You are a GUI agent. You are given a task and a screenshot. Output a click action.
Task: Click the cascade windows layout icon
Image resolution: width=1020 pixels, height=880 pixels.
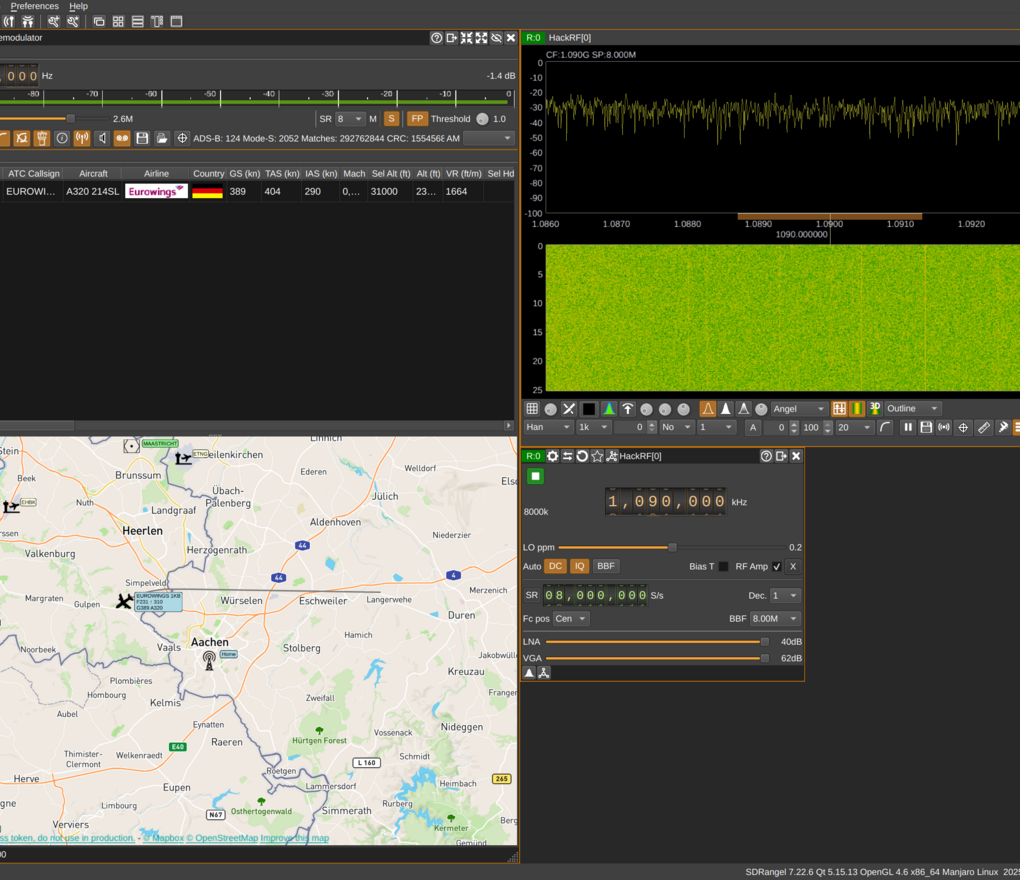coord(99,21)
